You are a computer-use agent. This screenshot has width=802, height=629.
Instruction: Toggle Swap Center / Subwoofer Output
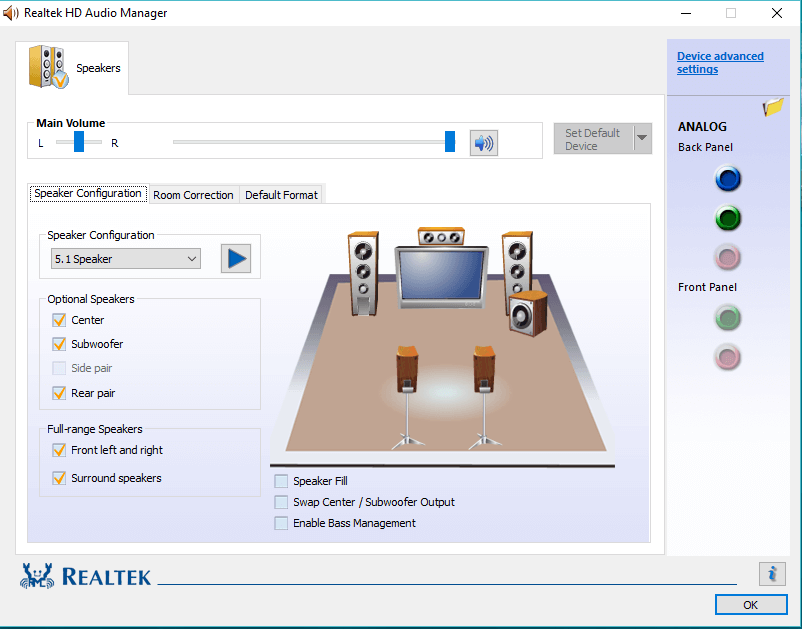tap(281, 502)
